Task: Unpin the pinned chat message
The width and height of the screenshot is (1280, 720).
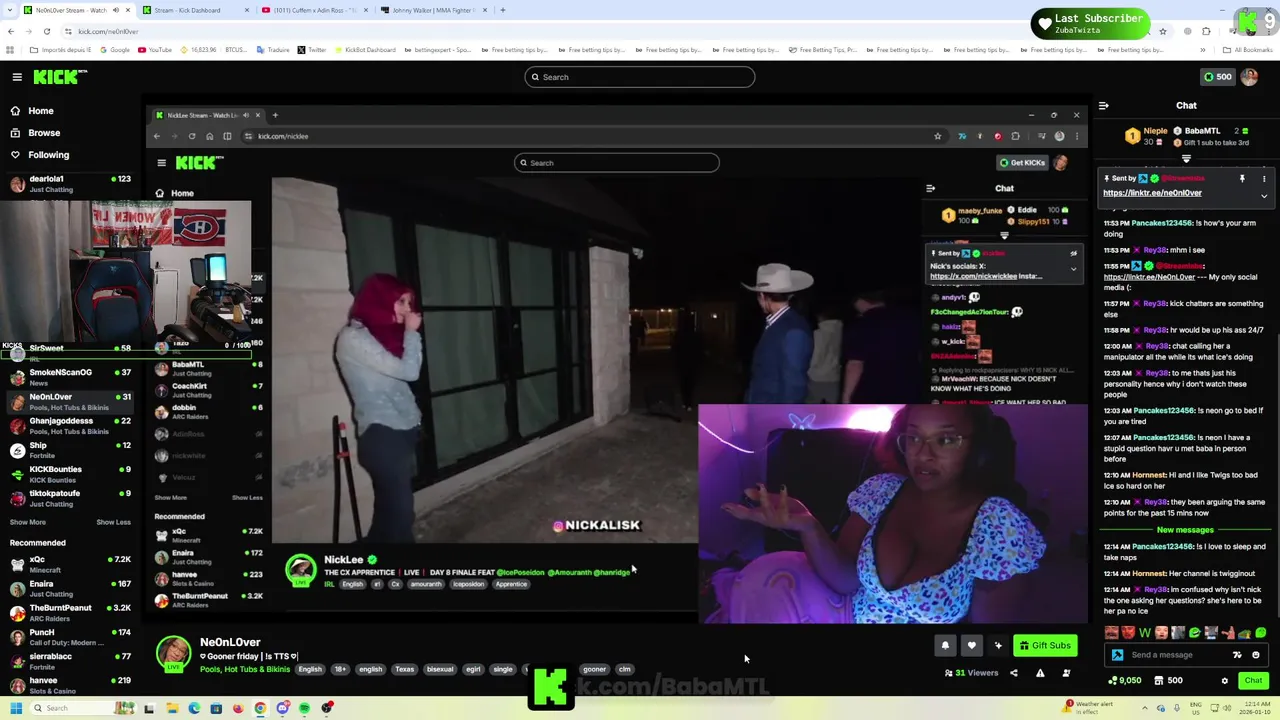Action: (x=1242, y=179)
